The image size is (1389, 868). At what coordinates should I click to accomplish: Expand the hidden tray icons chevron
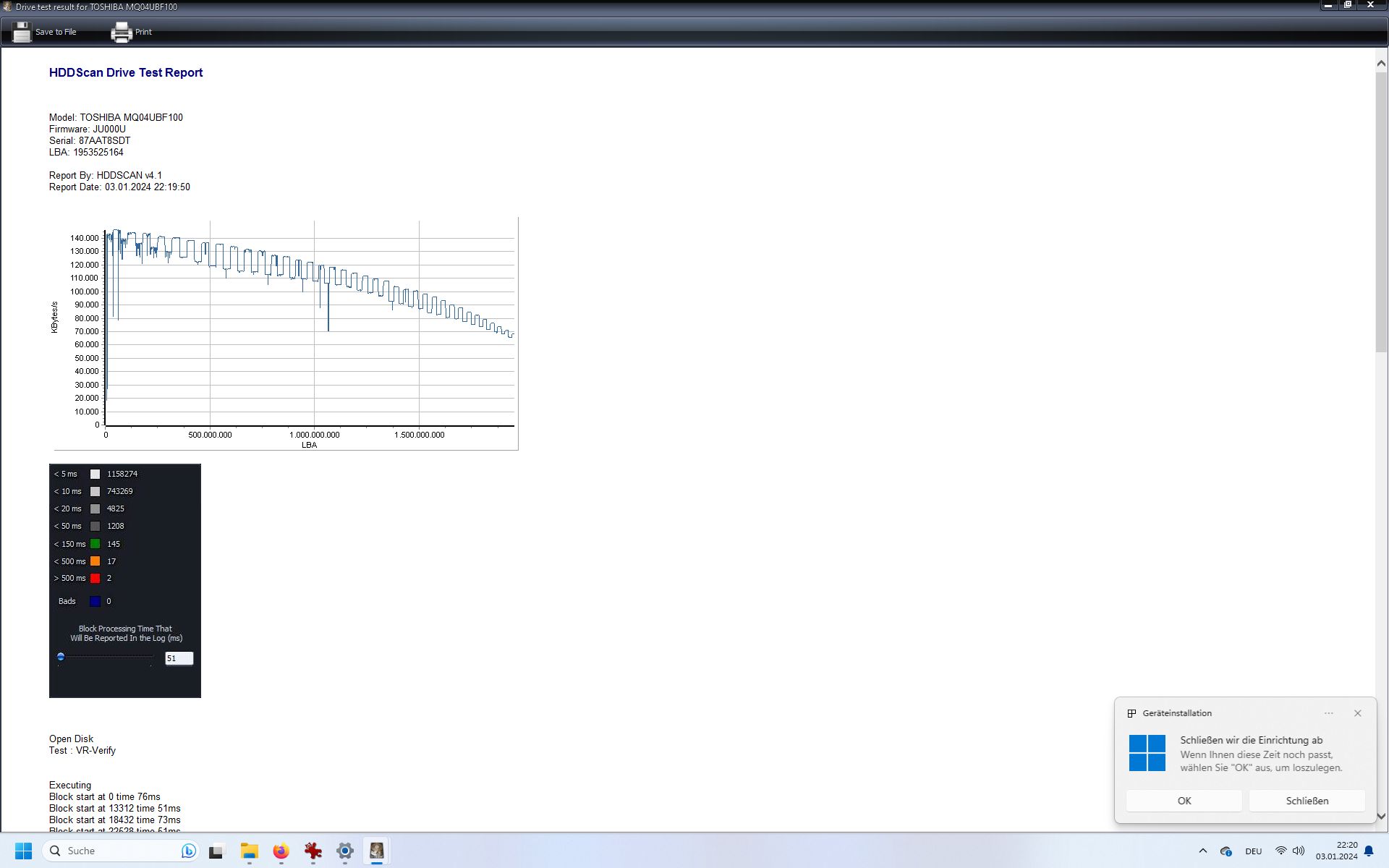pos(1202,851)
